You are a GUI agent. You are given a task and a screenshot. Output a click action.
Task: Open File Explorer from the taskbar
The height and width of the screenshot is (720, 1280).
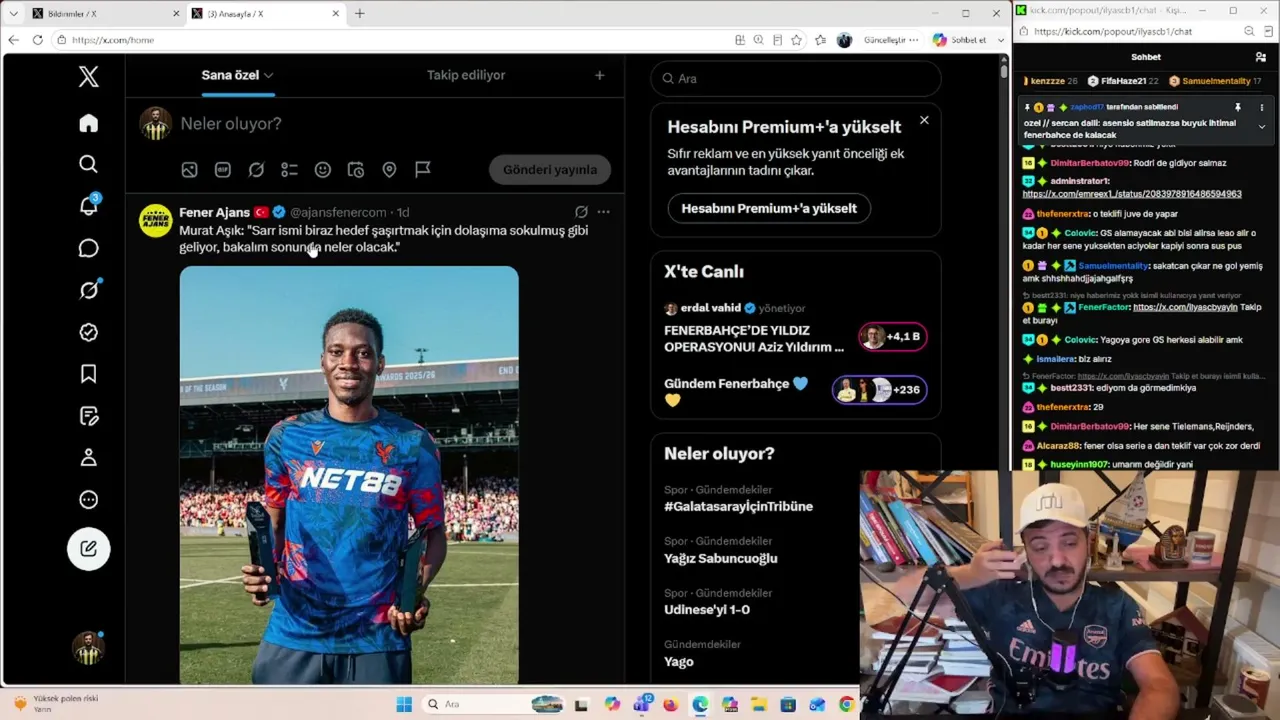tap(759, 705)
